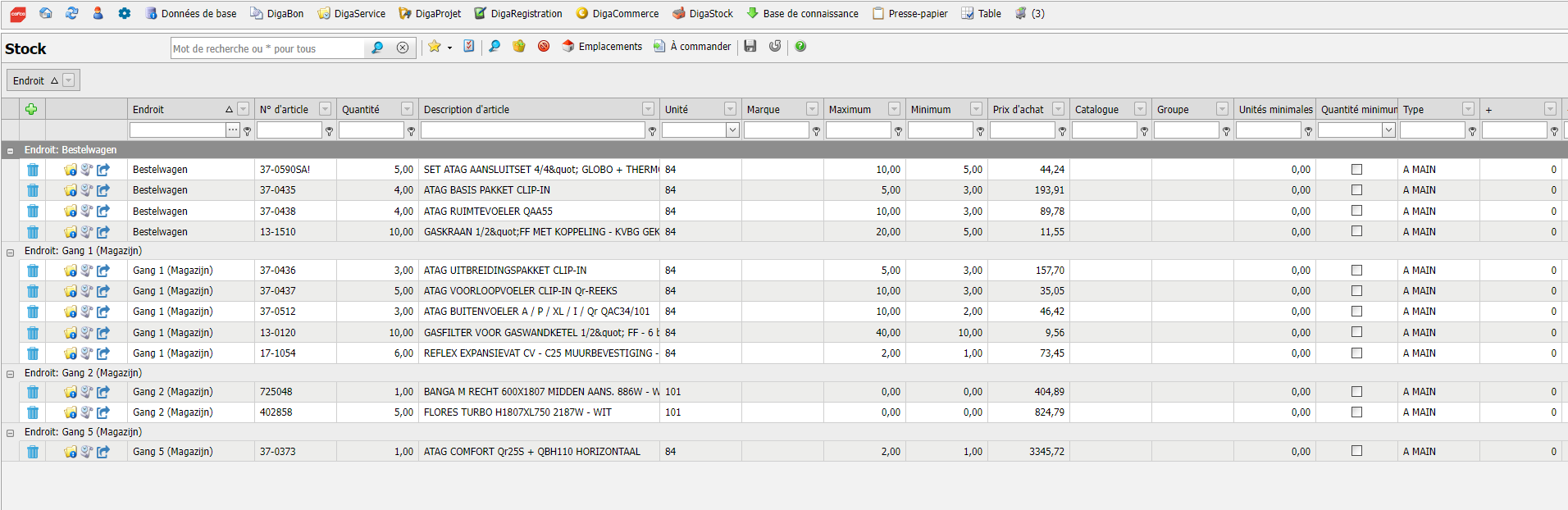Open the DigaBon menu

(x=277, y=13)
